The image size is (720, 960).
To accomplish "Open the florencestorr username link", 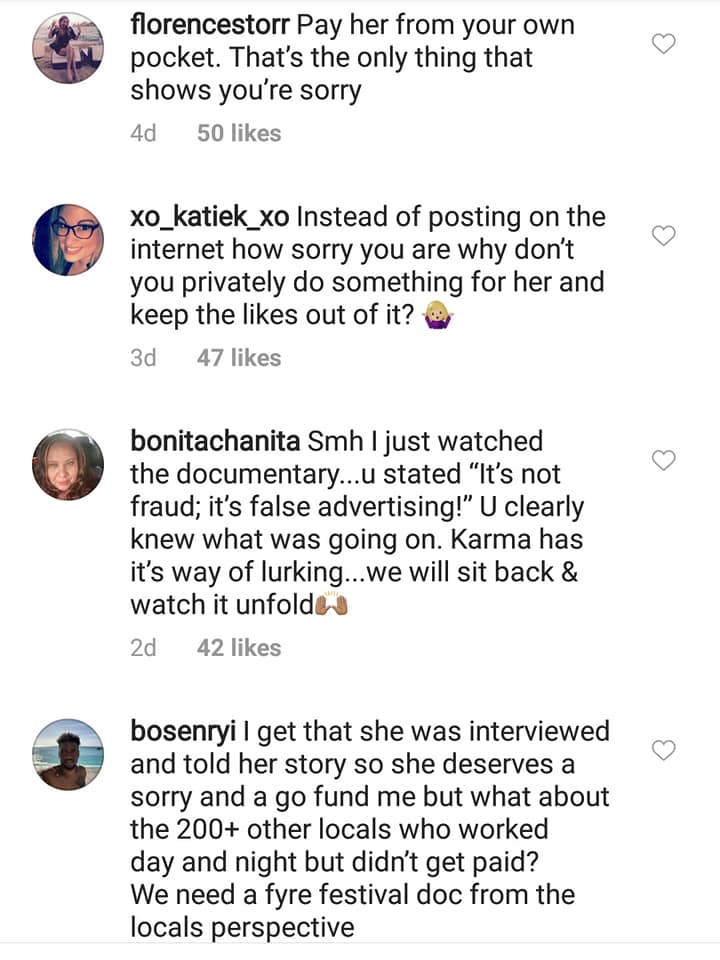I will (210, 25).
